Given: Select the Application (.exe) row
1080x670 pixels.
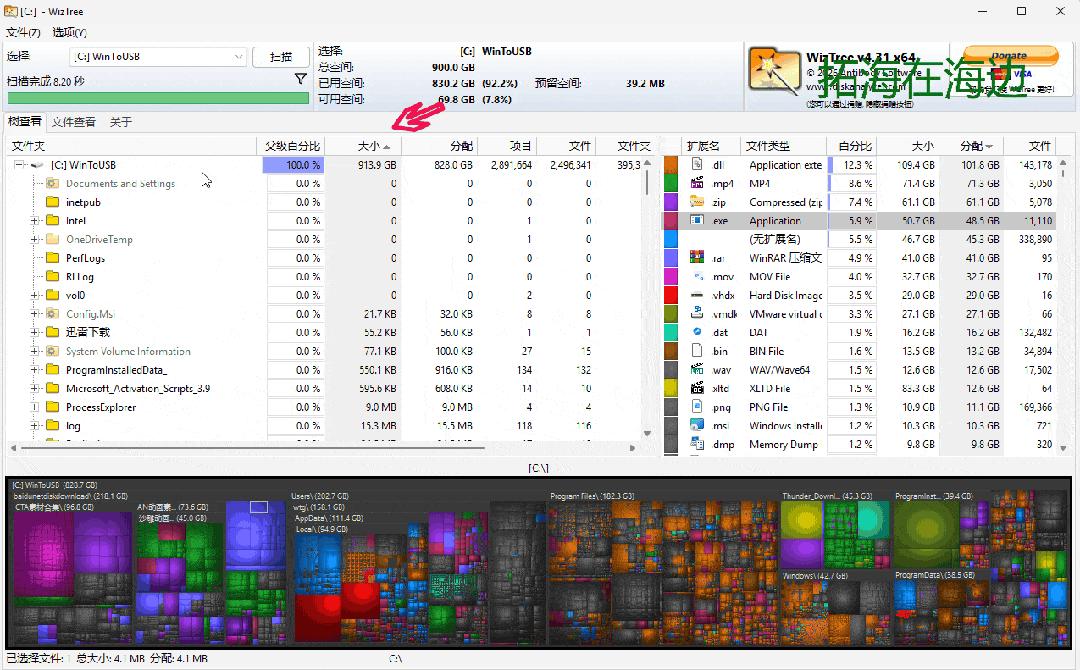Looking at the screenshot, I should pyautogui.click(x=859, y=220).
